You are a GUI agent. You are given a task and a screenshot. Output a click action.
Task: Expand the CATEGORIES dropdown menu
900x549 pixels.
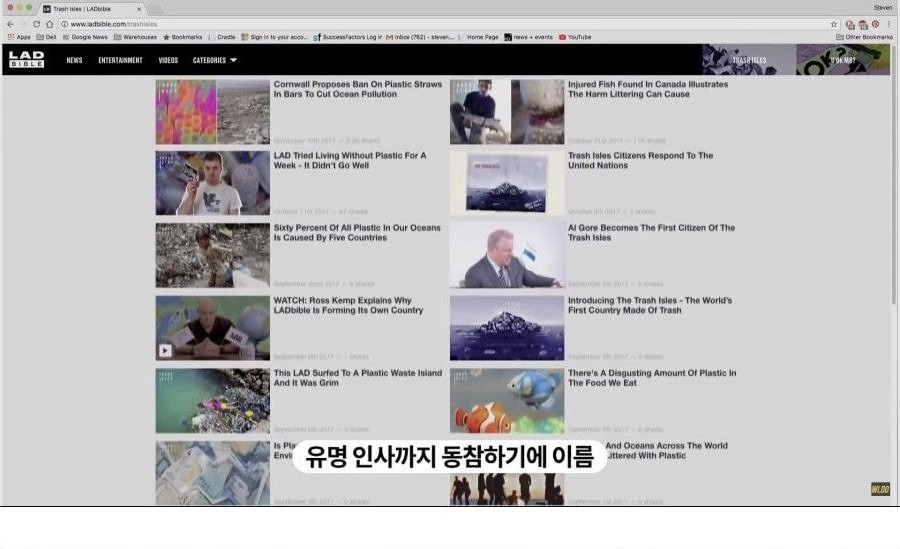[215, 60]
